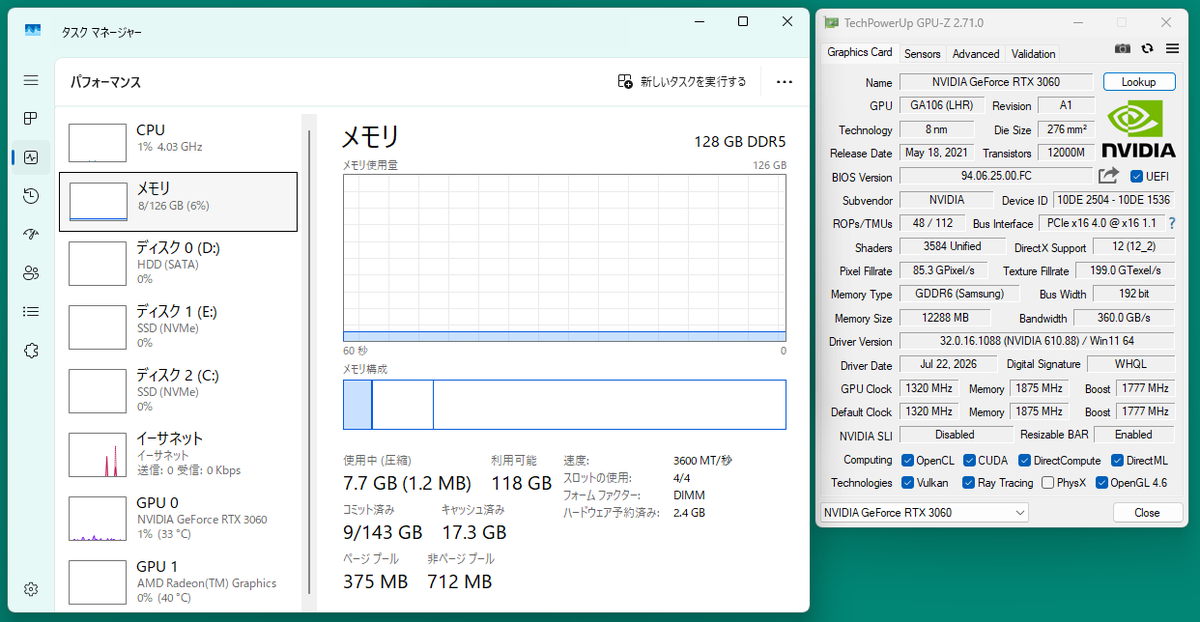
Task: Click the memory usage graph
Action: click(564, 258)
